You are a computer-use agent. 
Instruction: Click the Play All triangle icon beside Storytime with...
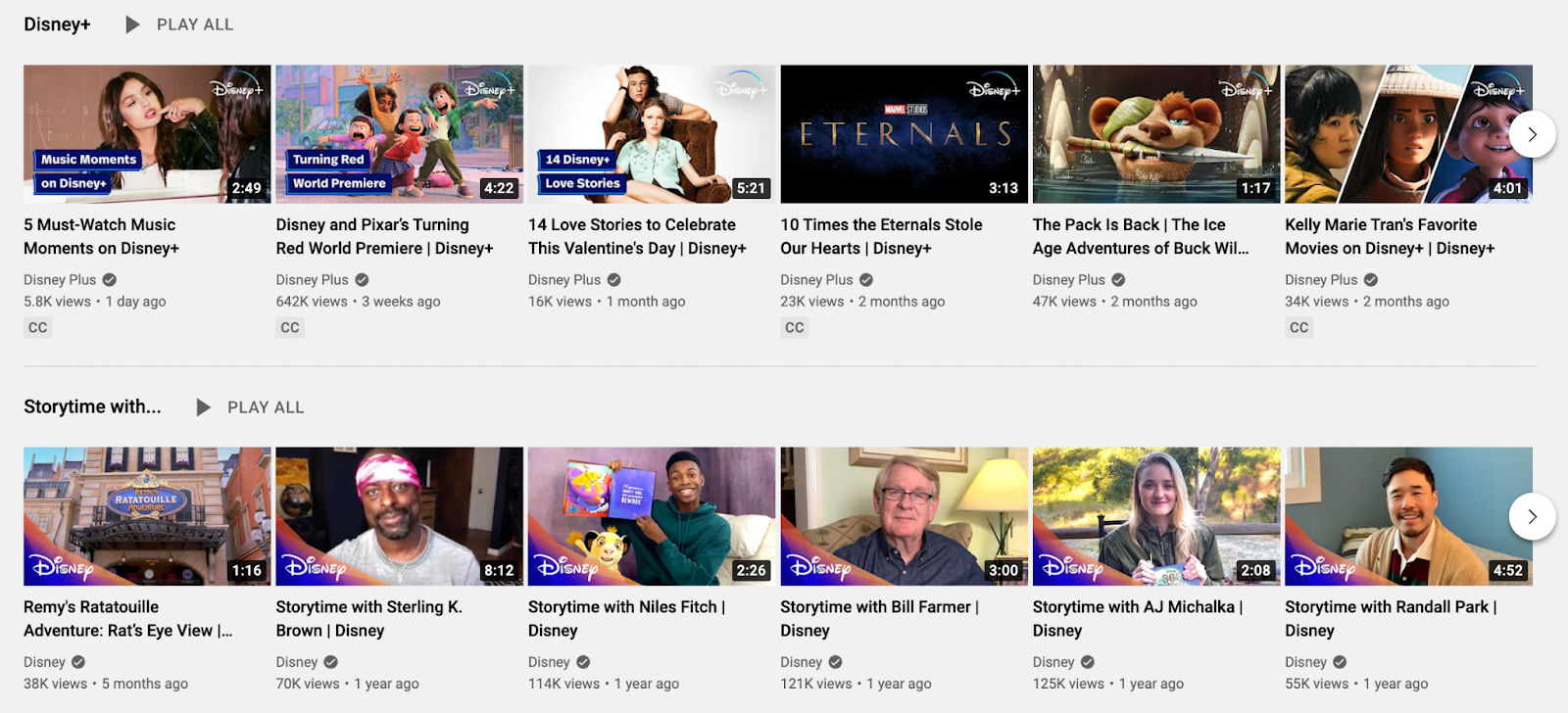click(x=203, y=407)
